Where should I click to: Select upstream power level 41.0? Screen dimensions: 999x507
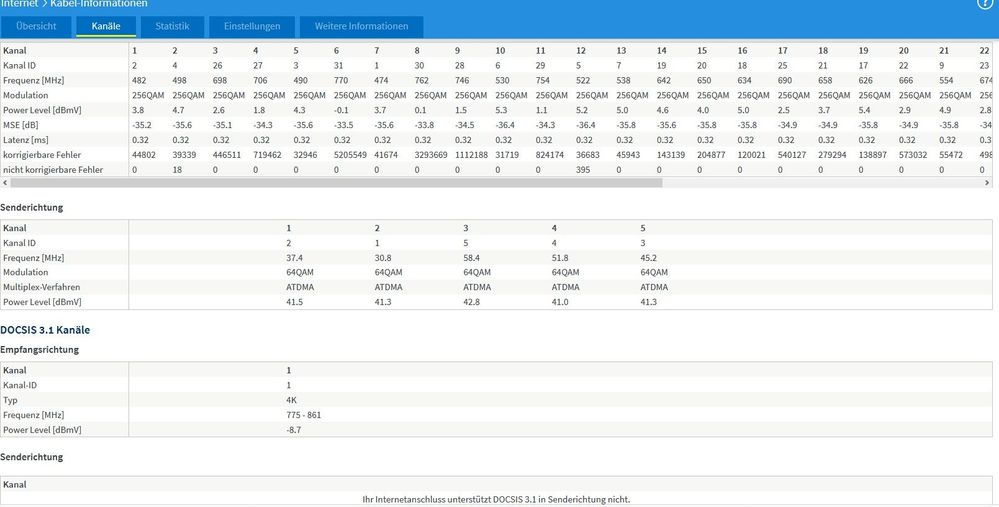tap(560, 302)
